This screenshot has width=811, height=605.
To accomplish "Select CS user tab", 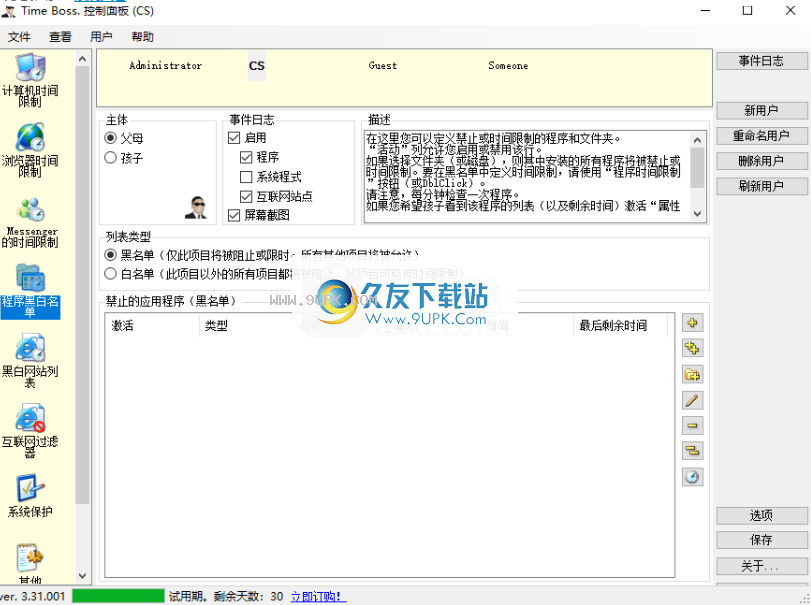I will [x=257, y=66].
